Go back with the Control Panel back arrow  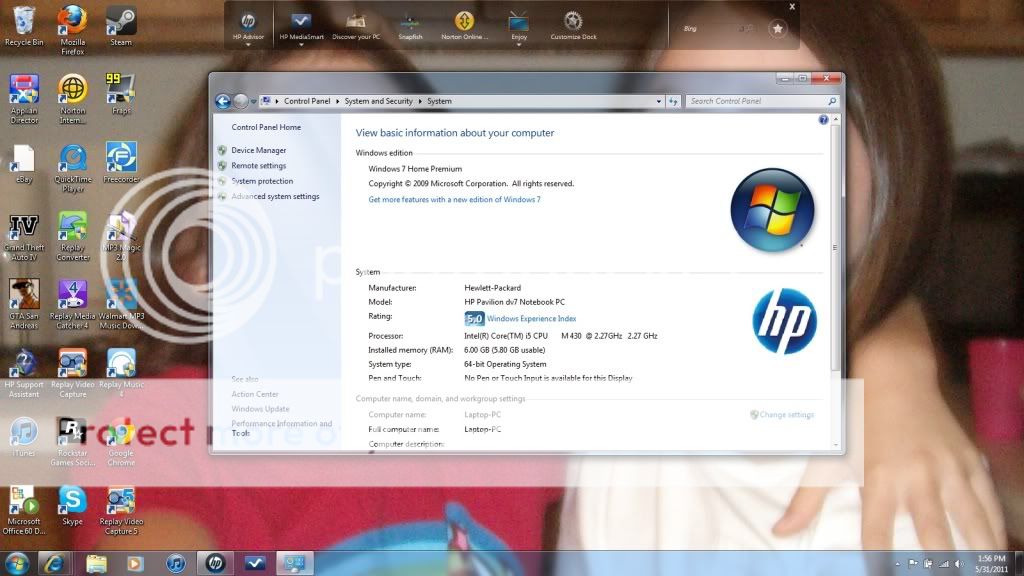click(223, 101)
